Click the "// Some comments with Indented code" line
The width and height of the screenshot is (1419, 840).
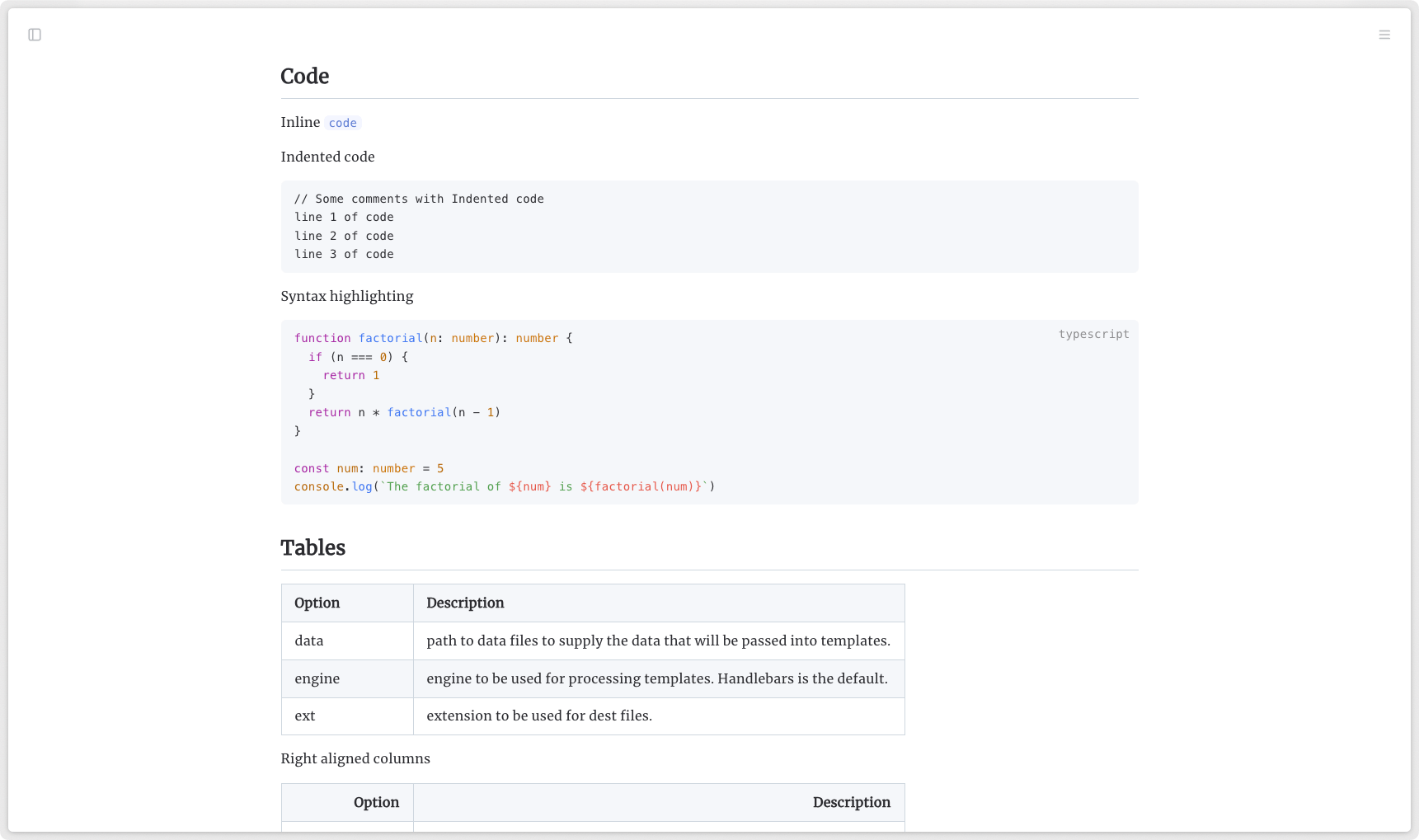(419, 199)
